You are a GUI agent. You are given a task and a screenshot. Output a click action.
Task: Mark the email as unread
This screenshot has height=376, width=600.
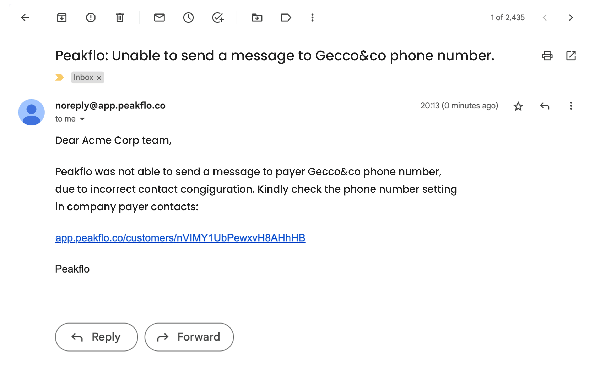click(x=159, y=18)
